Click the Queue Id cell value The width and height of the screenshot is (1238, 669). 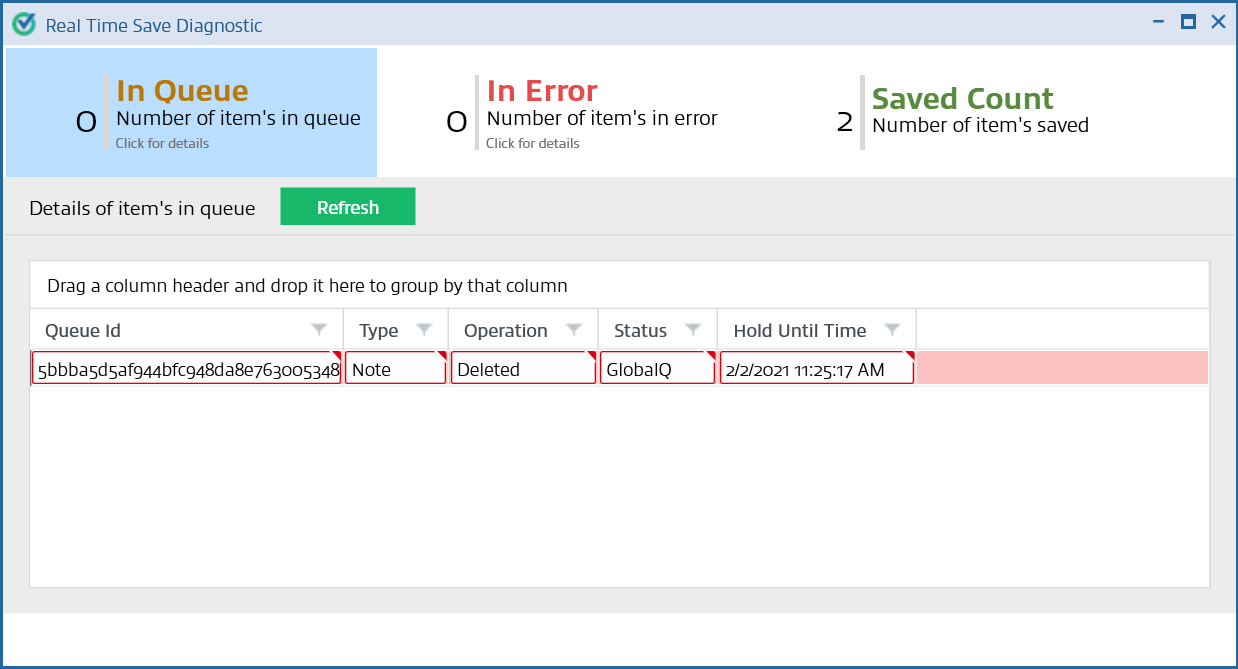click(x=187, y=369)
